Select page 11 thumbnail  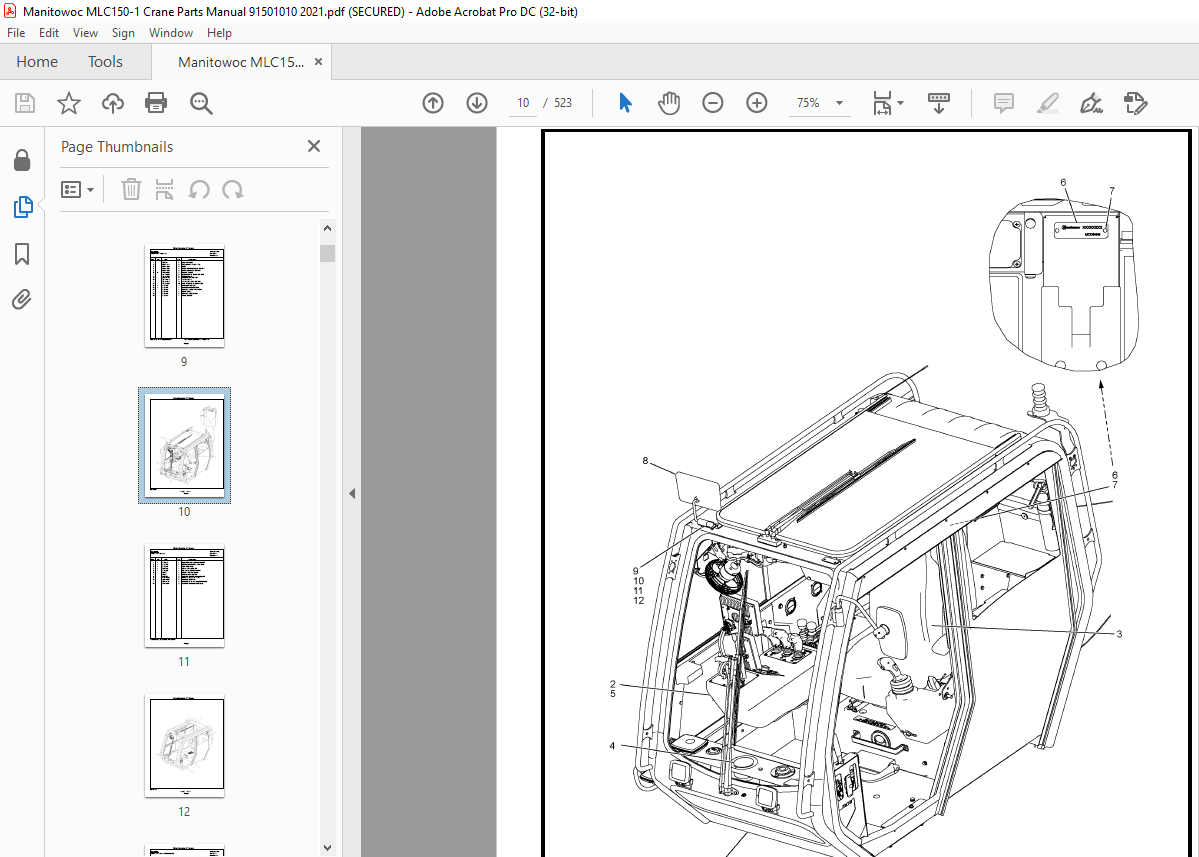184,596
